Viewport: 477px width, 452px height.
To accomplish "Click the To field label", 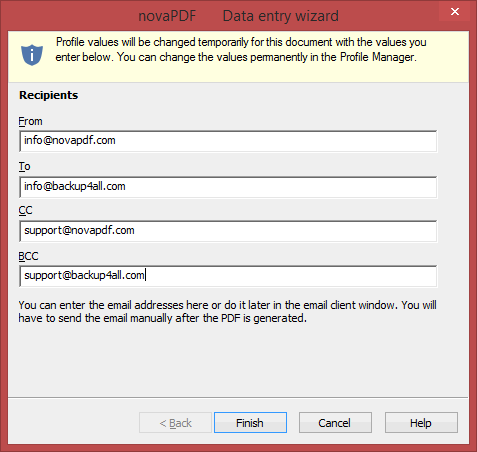I will [x=24, y=166].
